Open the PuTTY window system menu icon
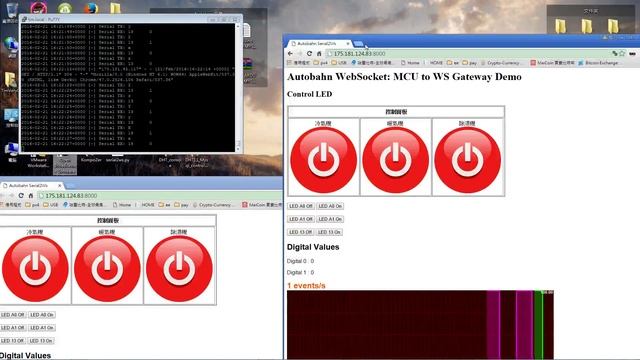 tap(24, 19)
